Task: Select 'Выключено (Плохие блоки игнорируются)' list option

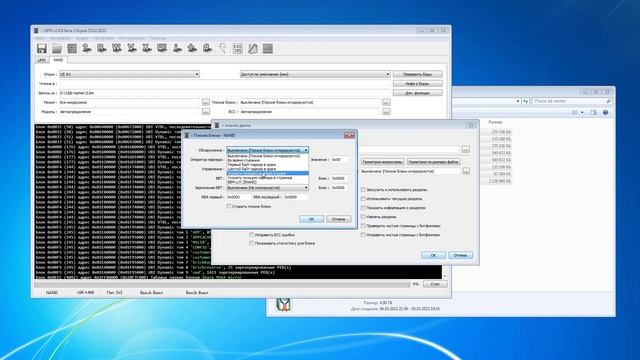Action: (267, 156)
